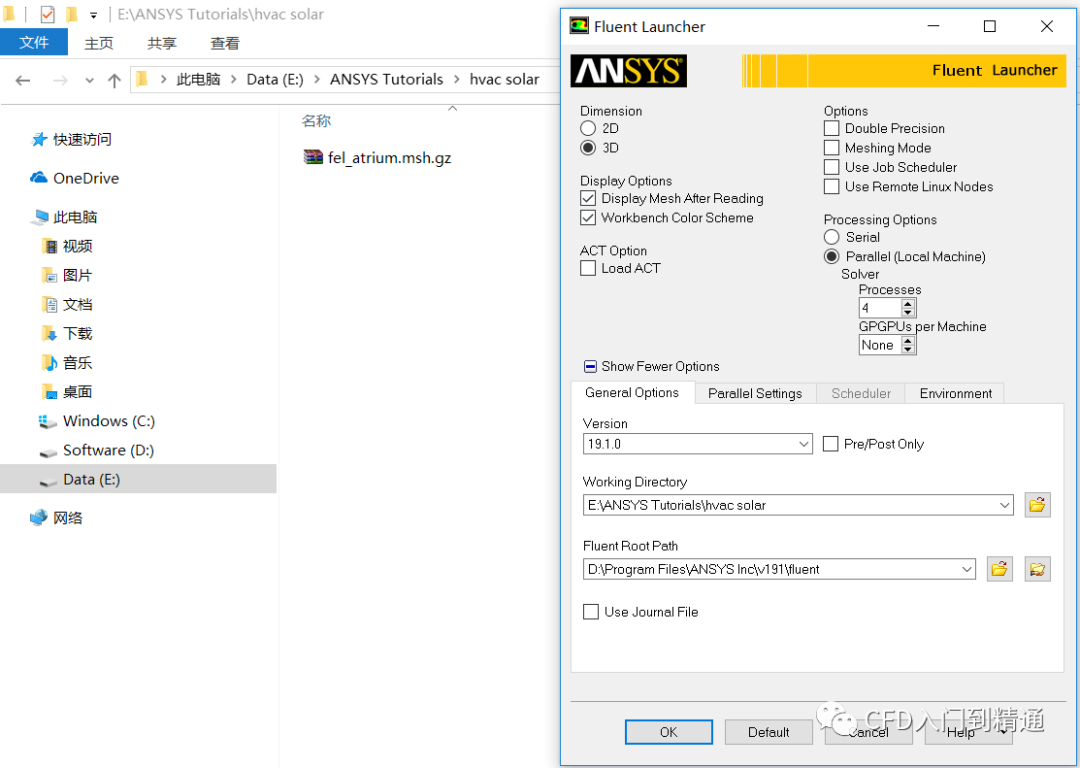Click Data (E:) in the address breadcrumb
The width and height of the screenshot is (1080, 768).
point(275,79)
